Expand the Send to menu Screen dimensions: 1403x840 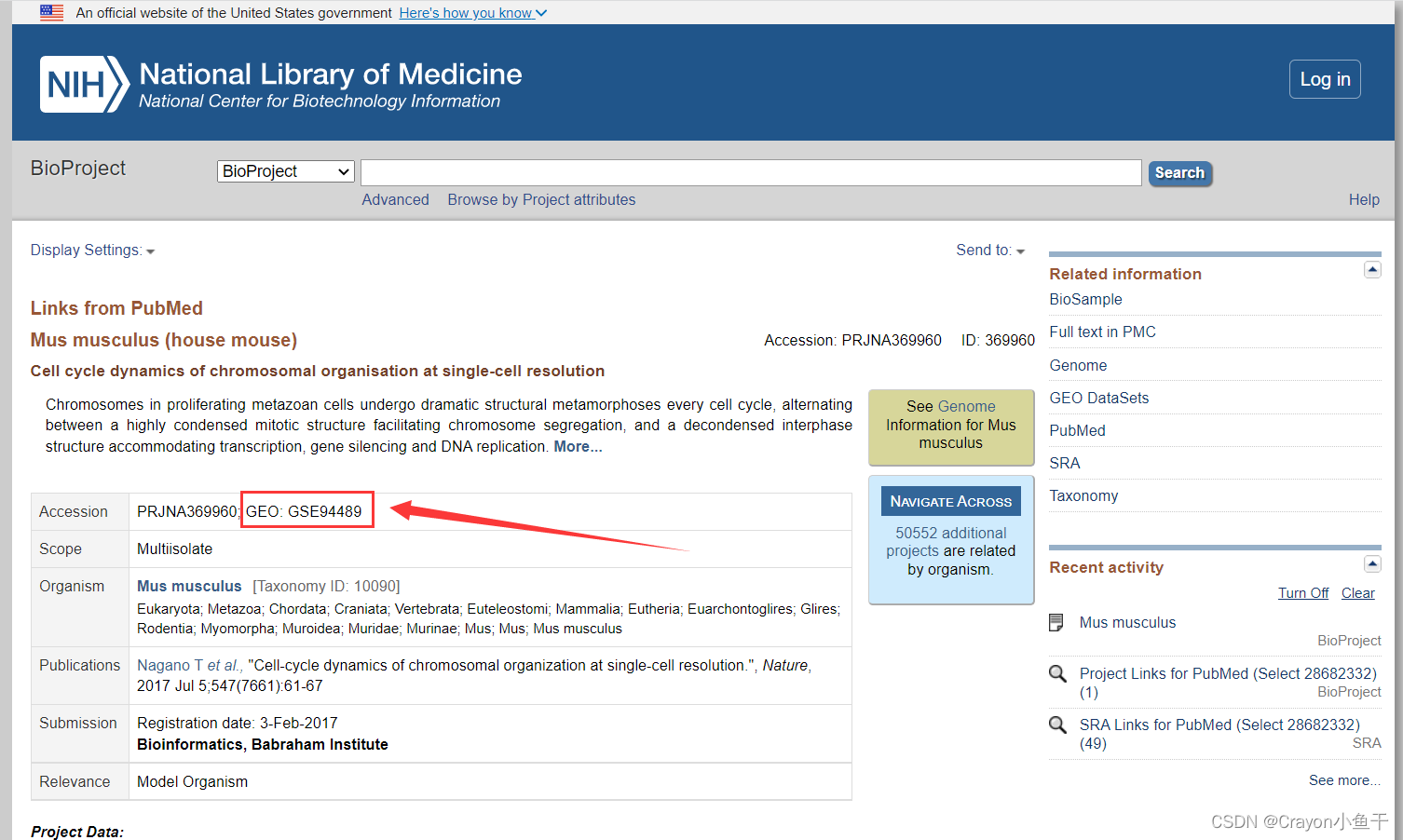coord(990,251)
